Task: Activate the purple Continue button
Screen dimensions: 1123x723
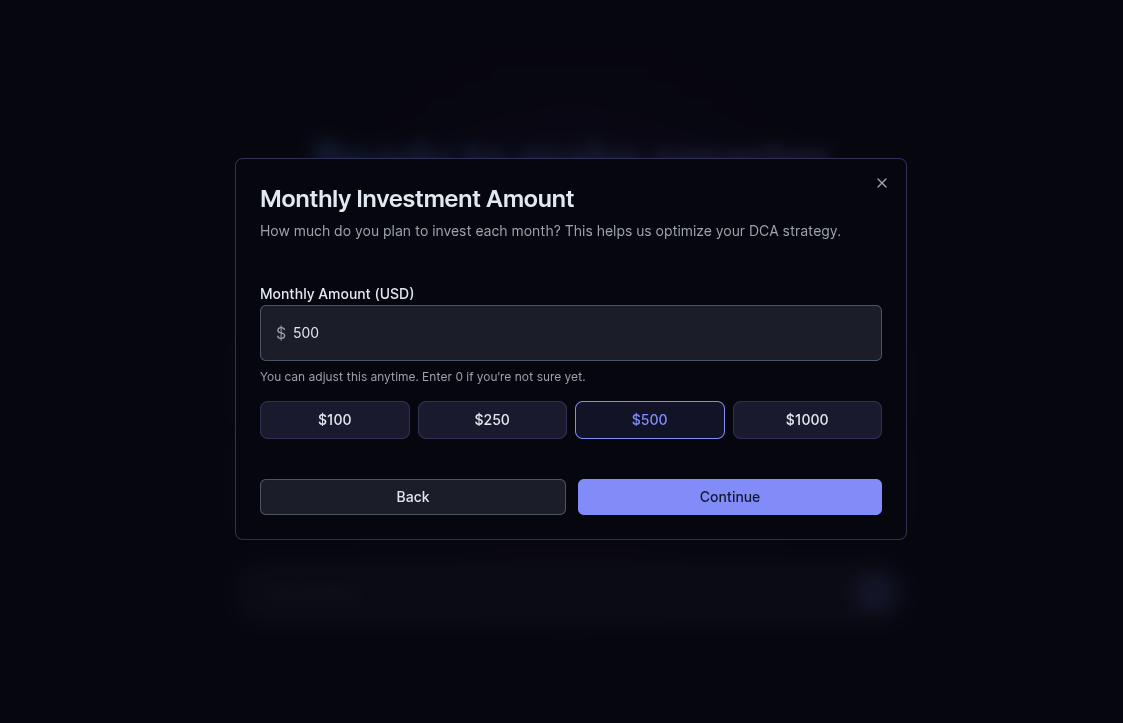Action: coord(730,497)
